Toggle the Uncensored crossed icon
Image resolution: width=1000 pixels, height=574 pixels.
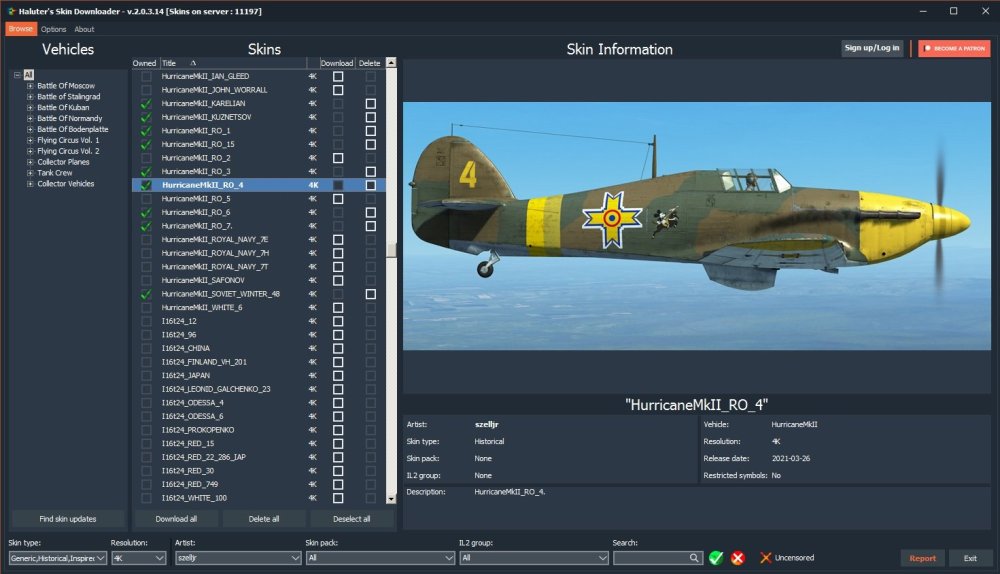pyautogui.click(x=766, y=558)
